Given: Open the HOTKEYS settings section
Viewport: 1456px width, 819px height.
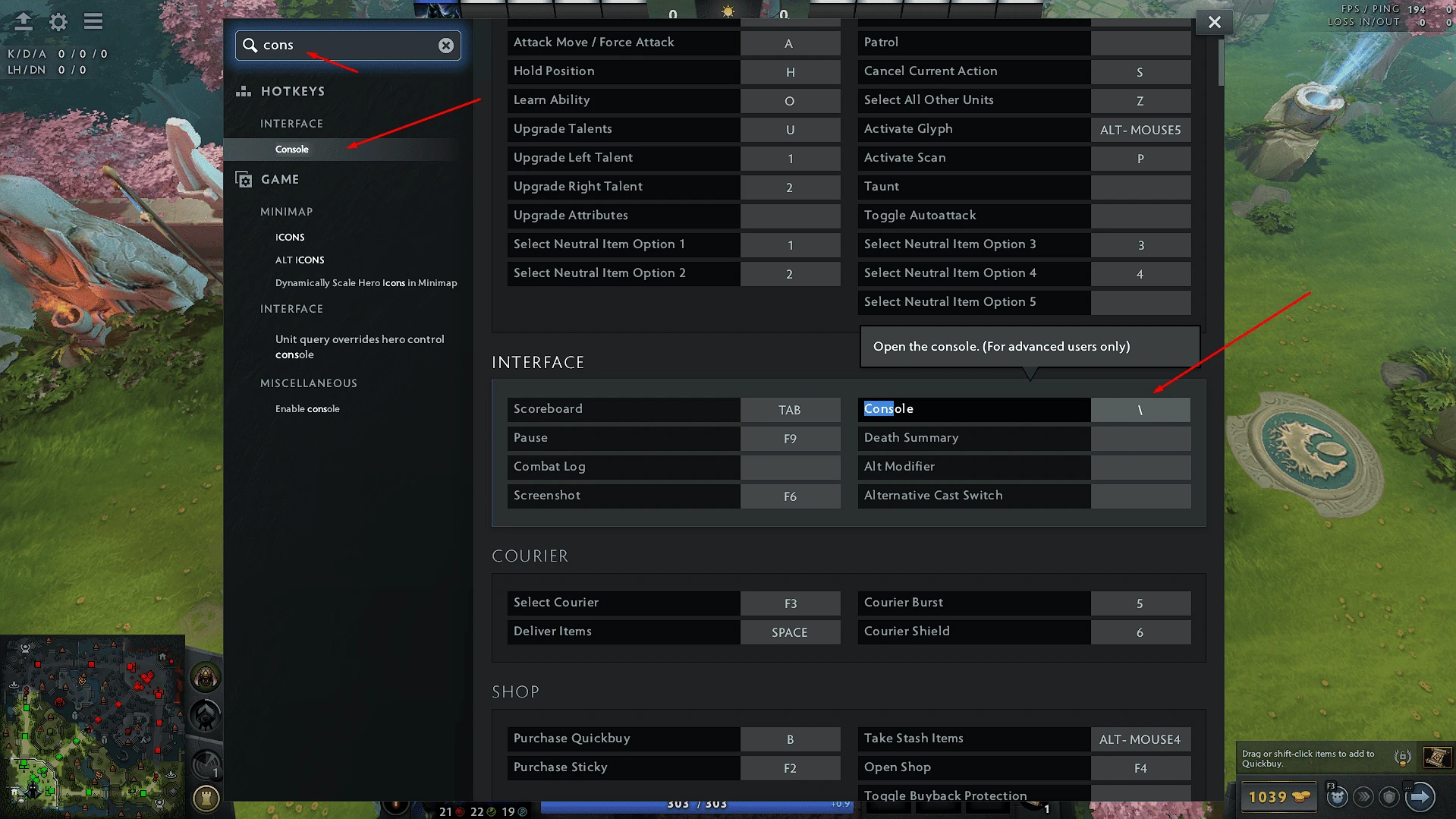Looking at the screenshot, I should coord(293,91).
